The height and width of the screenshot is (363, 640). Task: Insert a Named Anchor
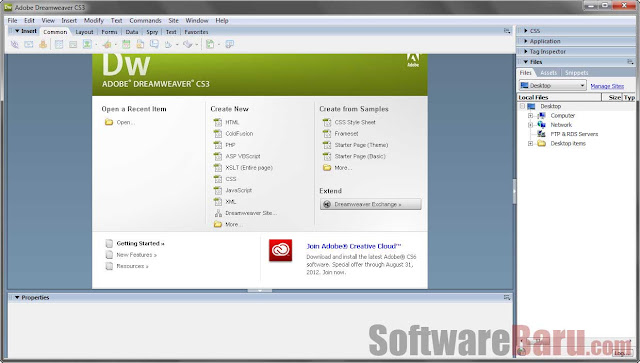coord(42,45)
